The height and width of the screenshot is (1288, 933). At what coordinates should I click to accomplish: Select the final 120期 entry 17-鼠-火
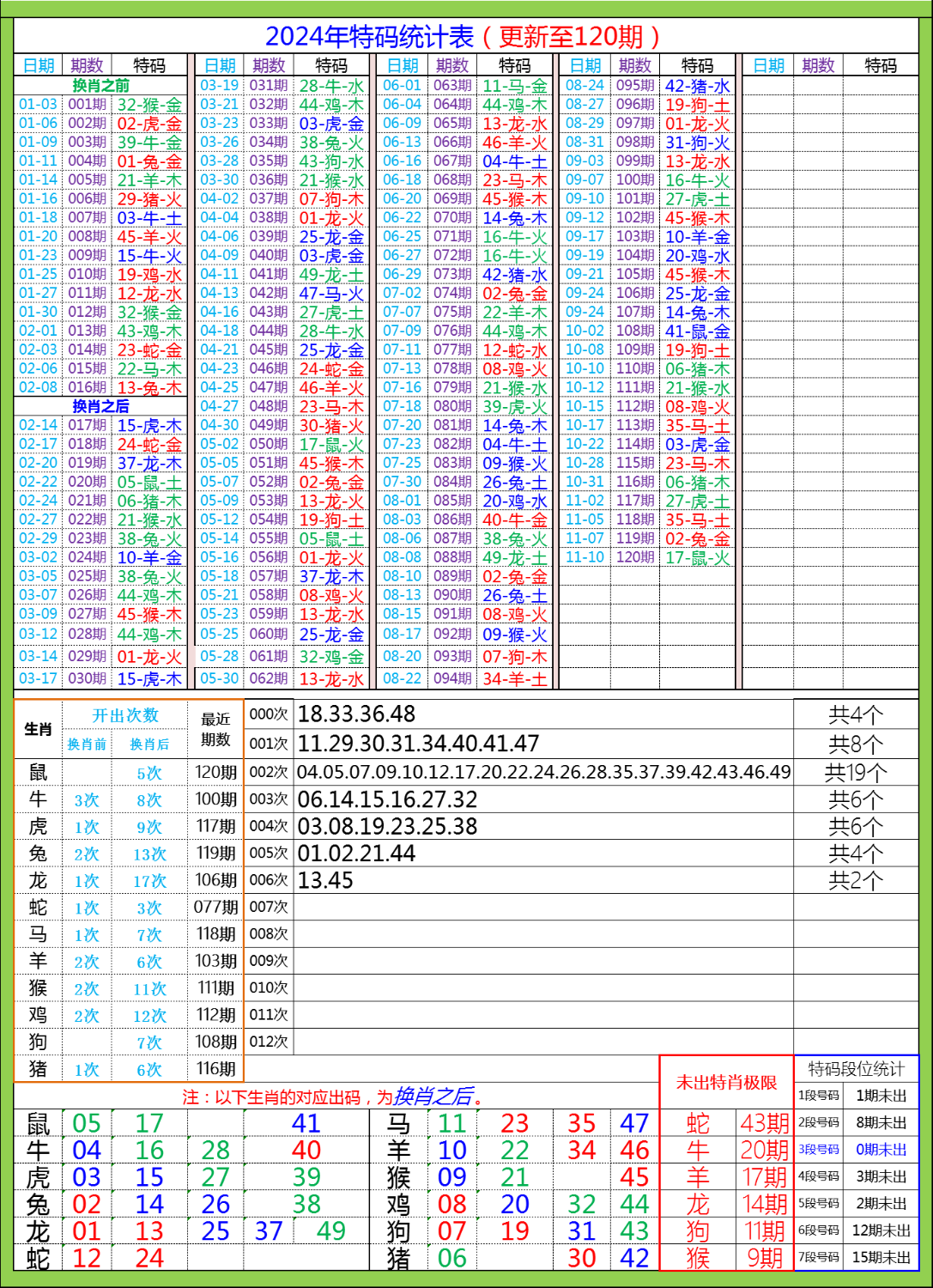pos(695,555)
